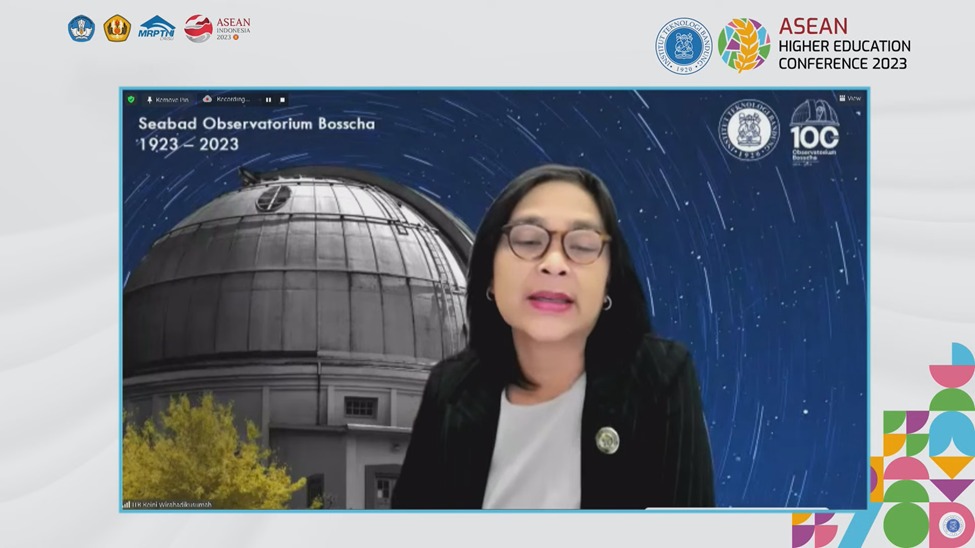Click the green encryption shield icon
This screenshot has width=975, height=548.
click(131, 99)
